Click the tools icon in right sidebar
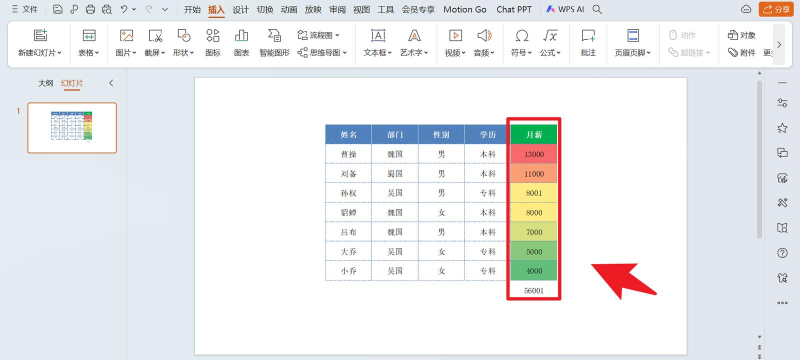Viewport: 800px width, 360px height. click(x=782, y=203)
